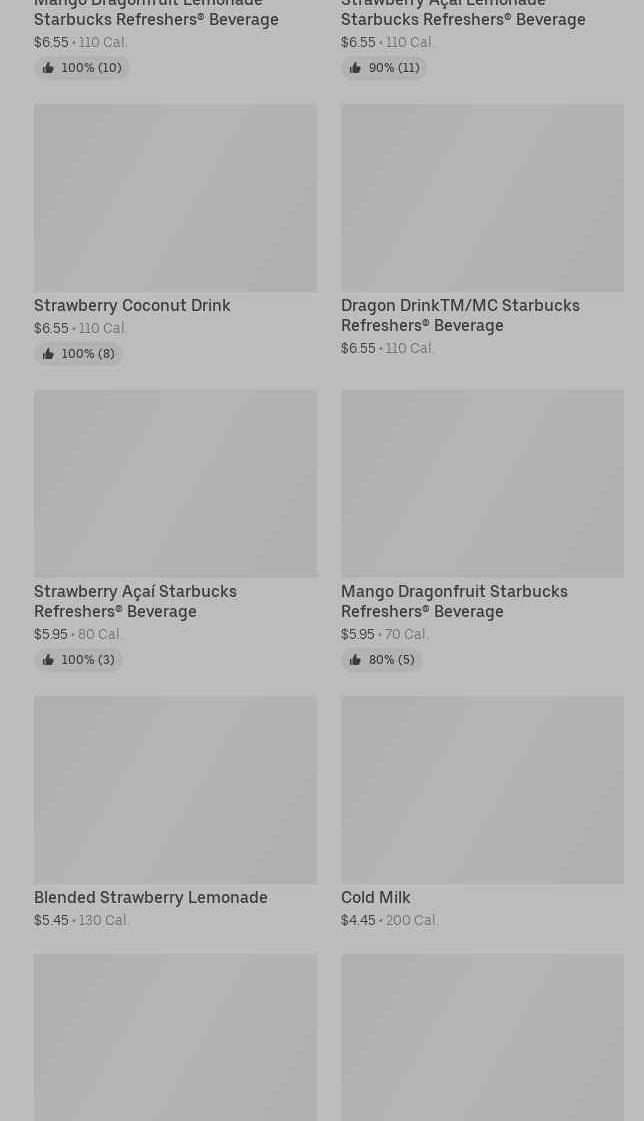644x1121 pixels.
Task: Click thumbs-up icon beside 100% (3) rating
Action: click(48, 660)
